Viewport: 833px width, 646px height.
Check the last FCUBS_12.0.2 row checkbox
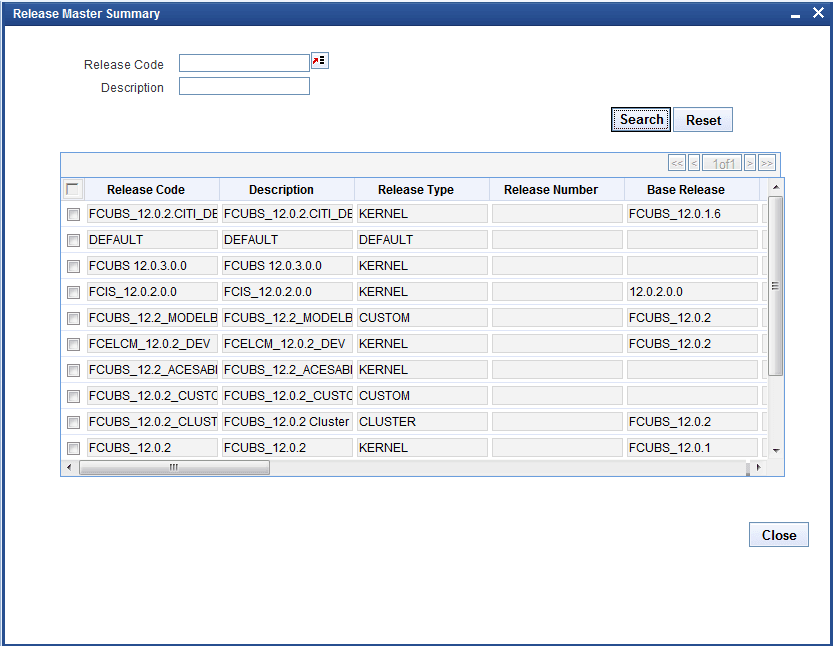(73, 448)
